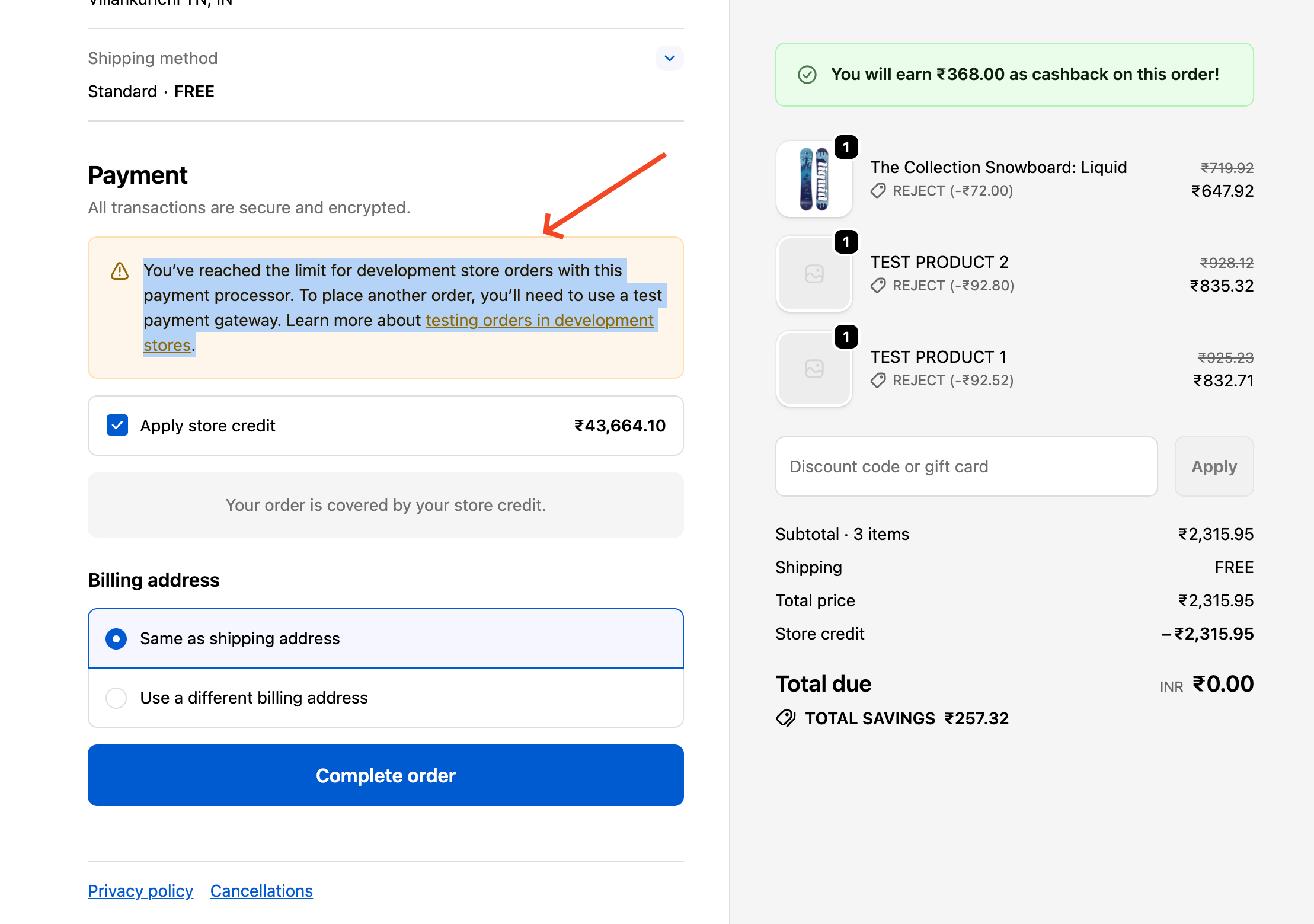Choose Use a different billing address
This screenshot has width=1314, height=924.
[116, 698]
